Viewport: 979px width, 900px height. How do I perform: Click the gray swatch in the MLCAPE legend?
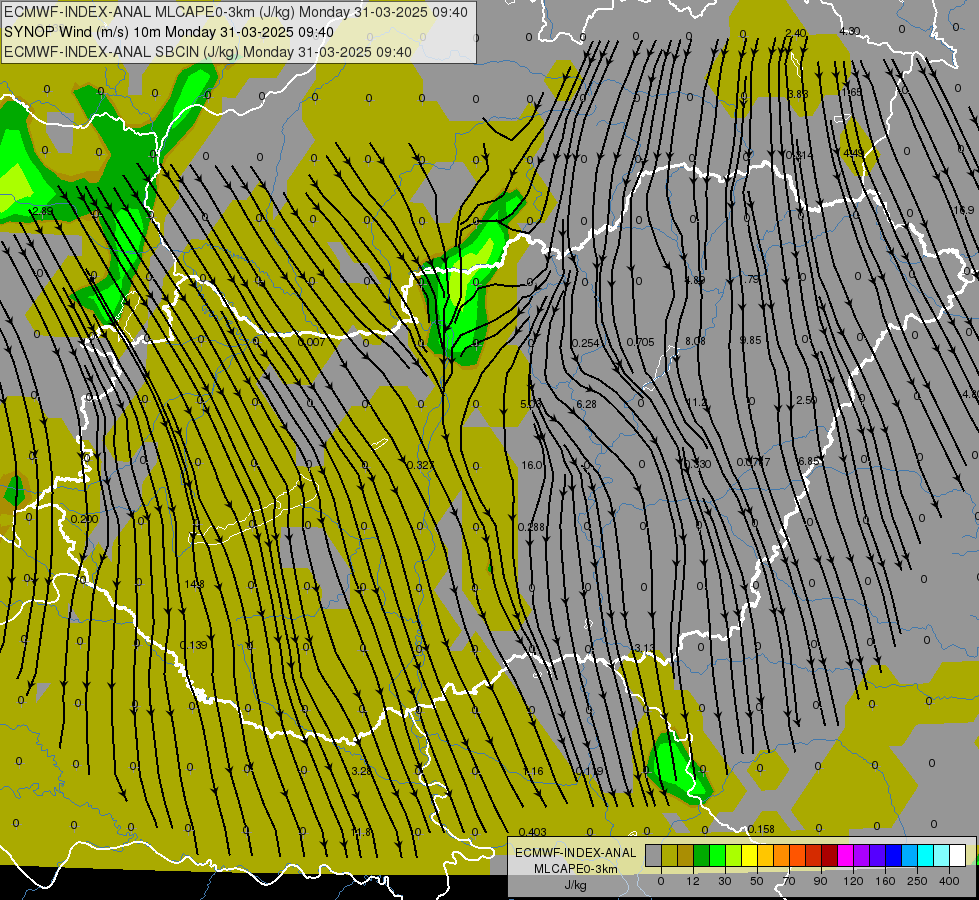click(653, 855)
